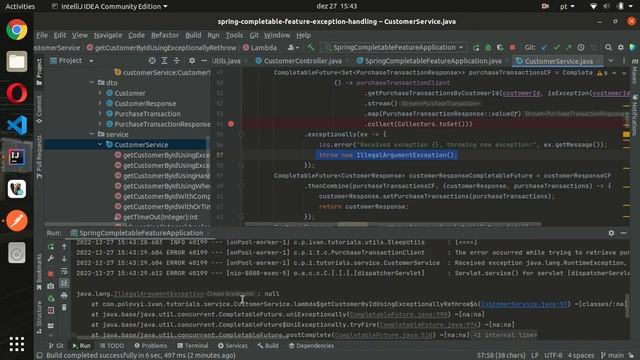Open the Build menu
Image resolution: width=640 pixels, height=360 pixels.
click(x=193, y=35)
